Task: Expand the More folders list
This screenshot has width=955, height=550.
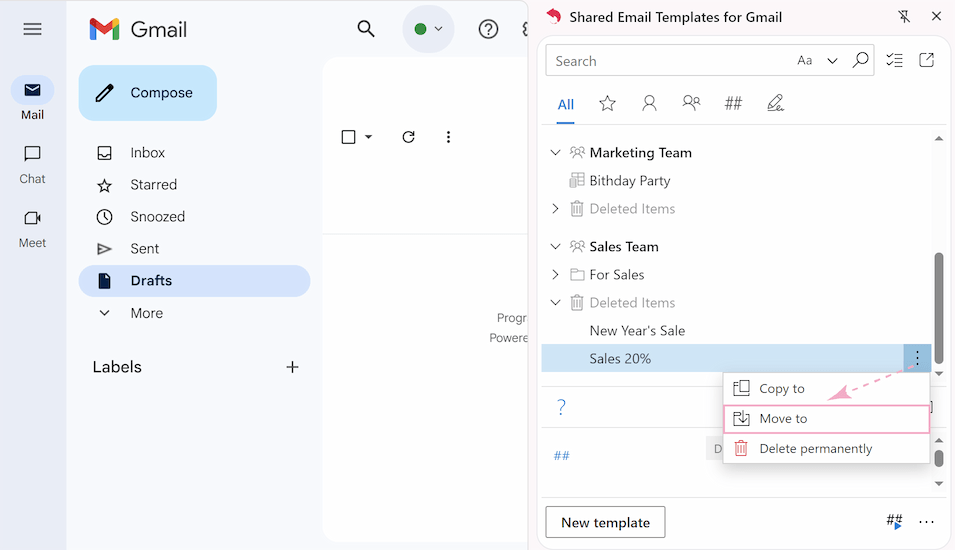Action: [146, 313]
